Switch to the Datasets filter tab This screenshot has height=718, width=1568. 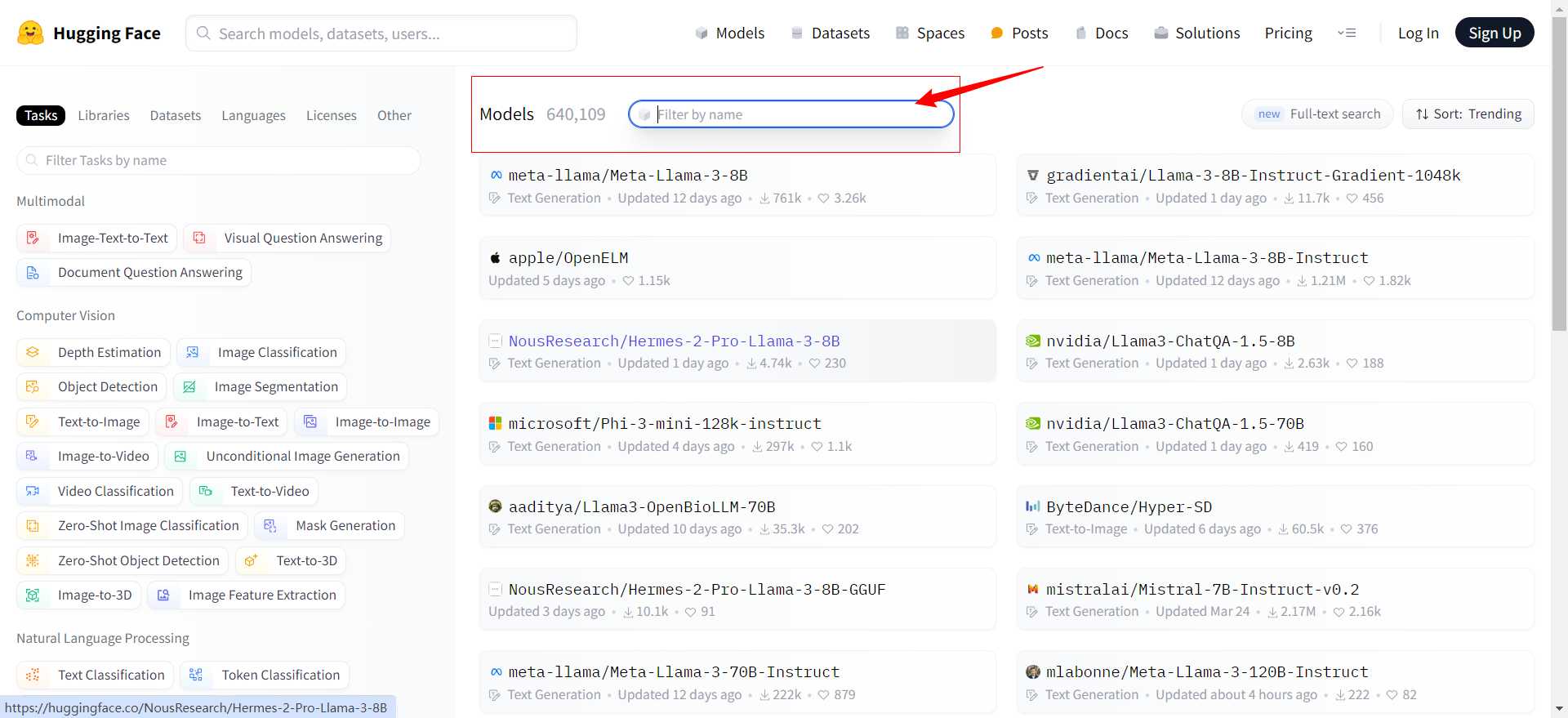(x=176, y=115)
